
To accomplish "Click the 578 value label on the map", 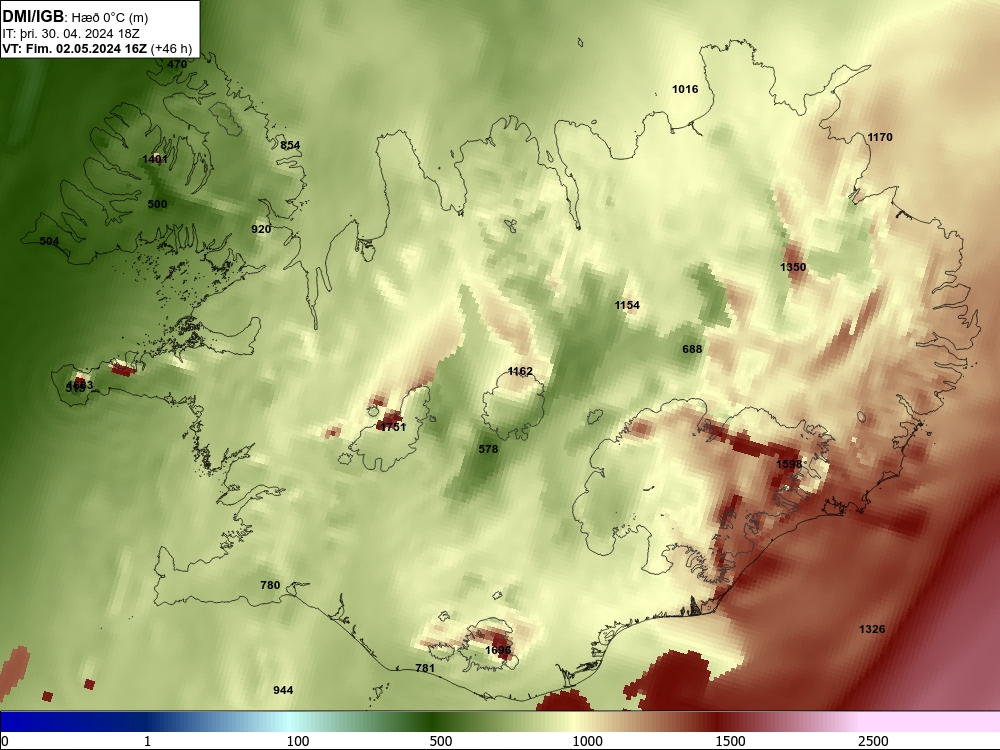I will pyautogui.click(x=488, y=449).
